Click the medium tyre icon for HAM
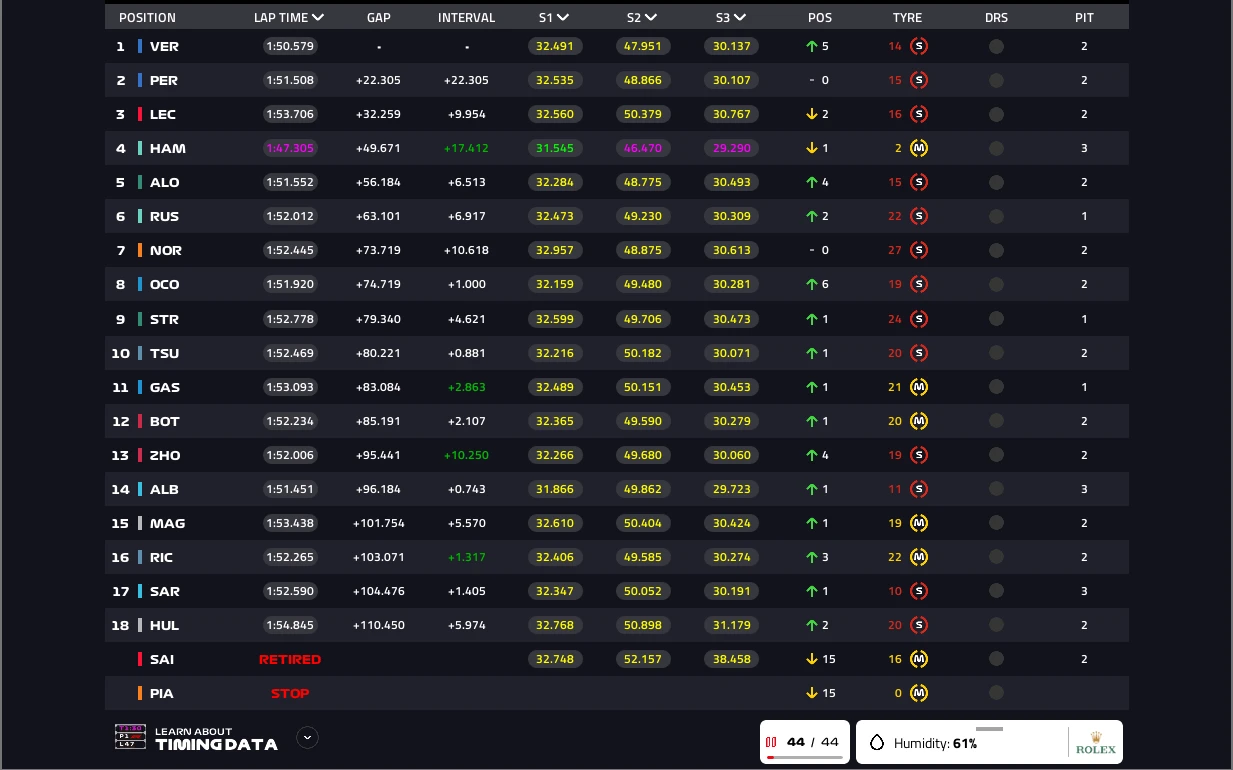1233x770 pixels. click(919, 148)
